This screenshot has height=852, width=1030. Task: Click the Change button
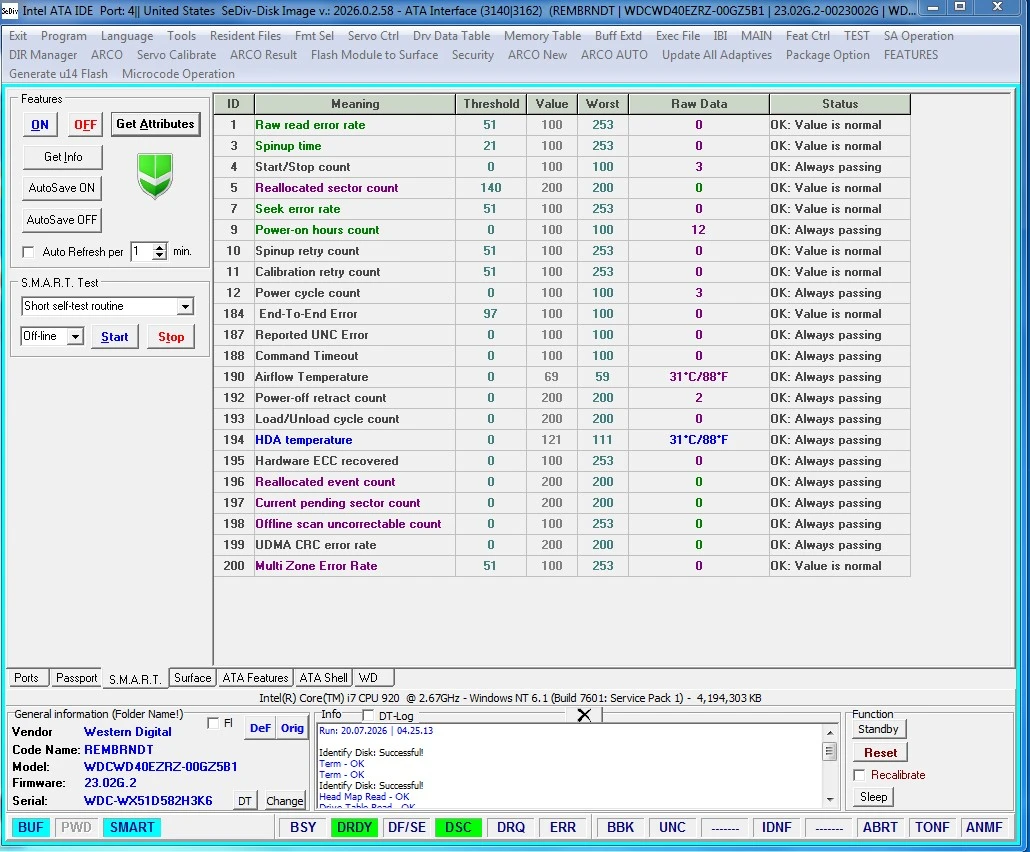click(x=284, y=801)
